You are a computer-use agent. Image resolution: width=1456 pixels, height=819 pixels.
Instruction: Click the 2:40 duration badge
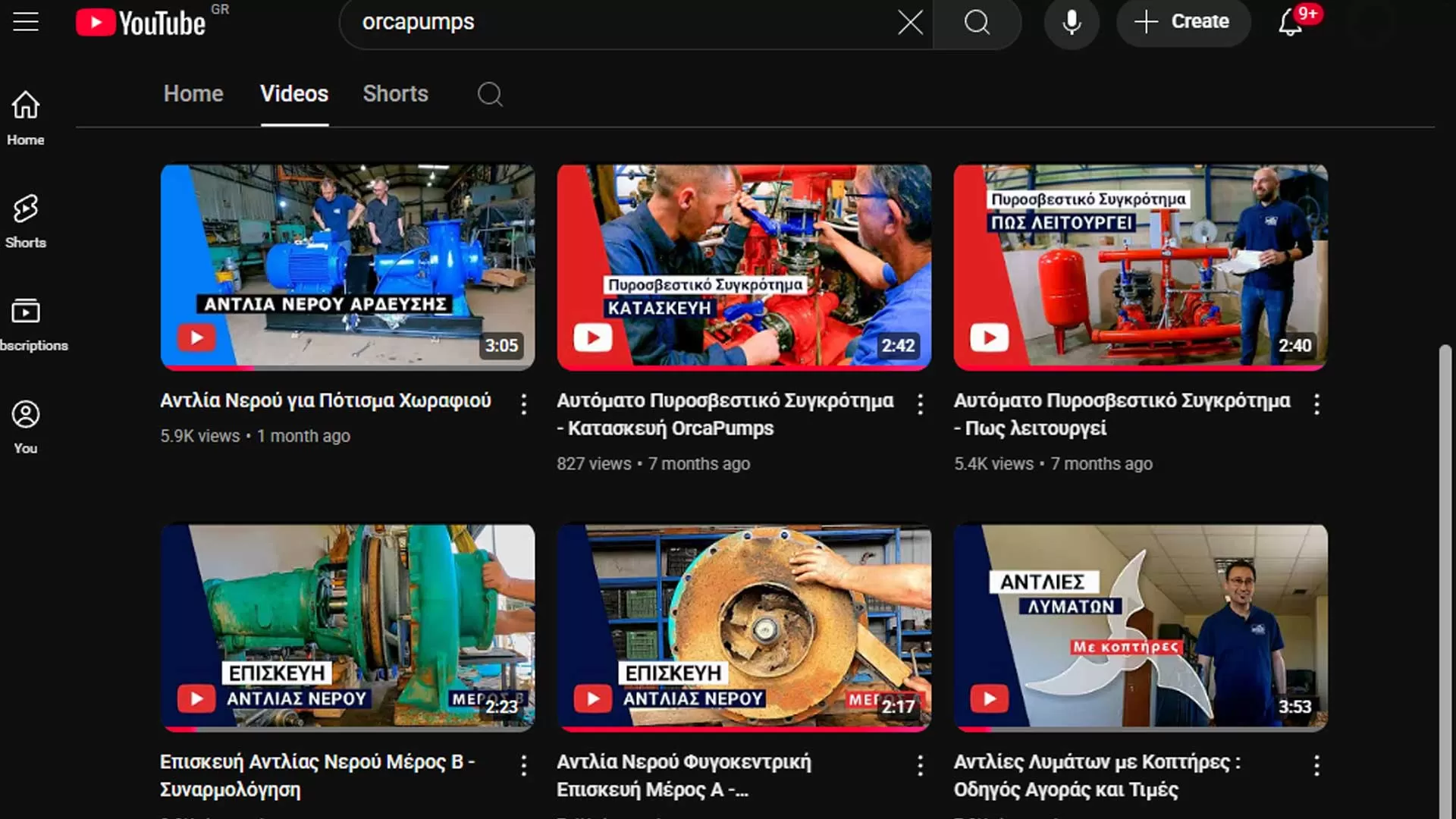point(1294,346)
